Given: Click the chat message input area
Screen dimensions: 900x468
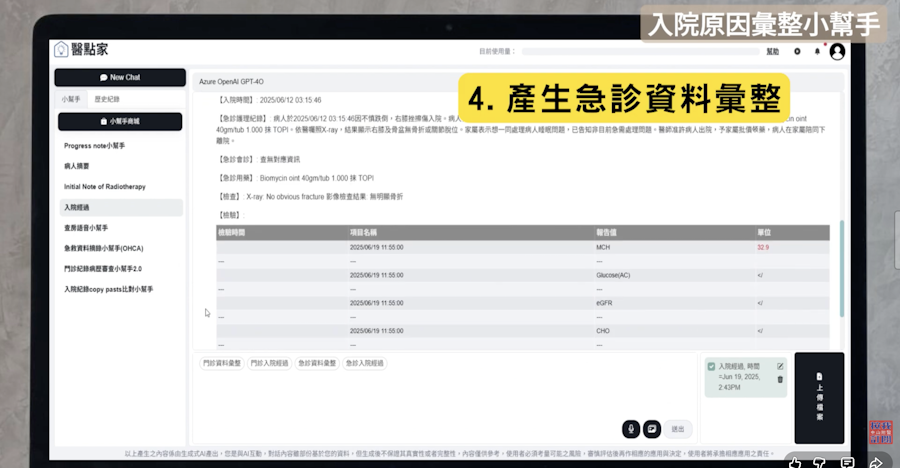Looking at the screenshot, I should coord(400,400).
